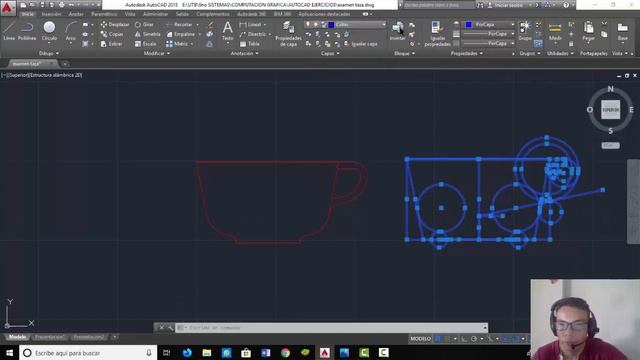Insert a Tabla
Viewport: 640px width, 360px height.
[x=249, y=44]
